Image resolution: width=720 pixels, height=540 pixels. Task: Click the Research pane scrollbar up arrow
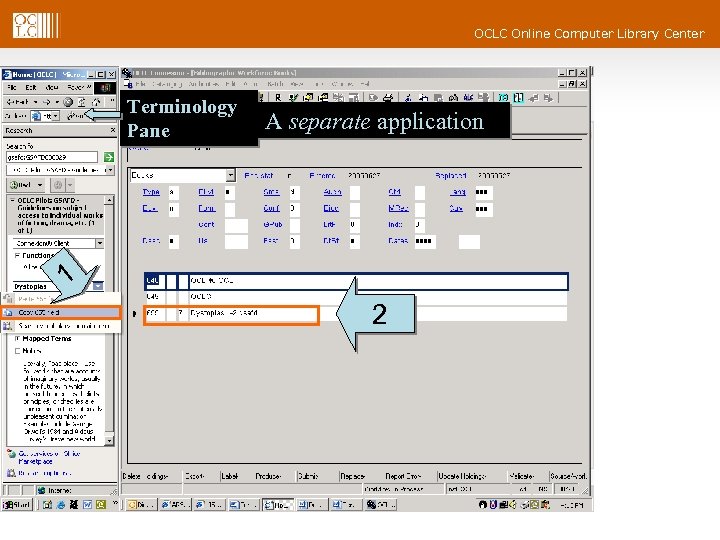[109, 200]
